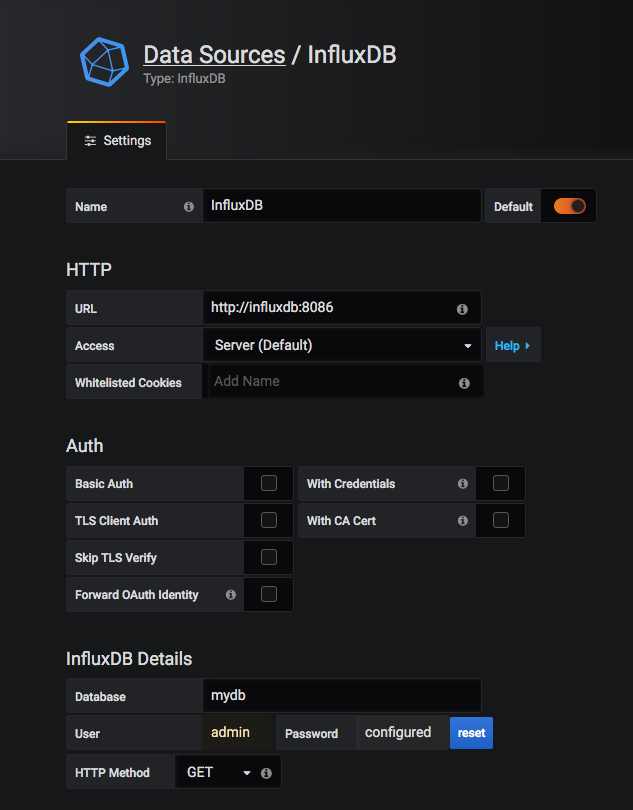Click the URL input field
Image resolution: width=633 pixels, height=810 pixels.
tap(342, 308)
